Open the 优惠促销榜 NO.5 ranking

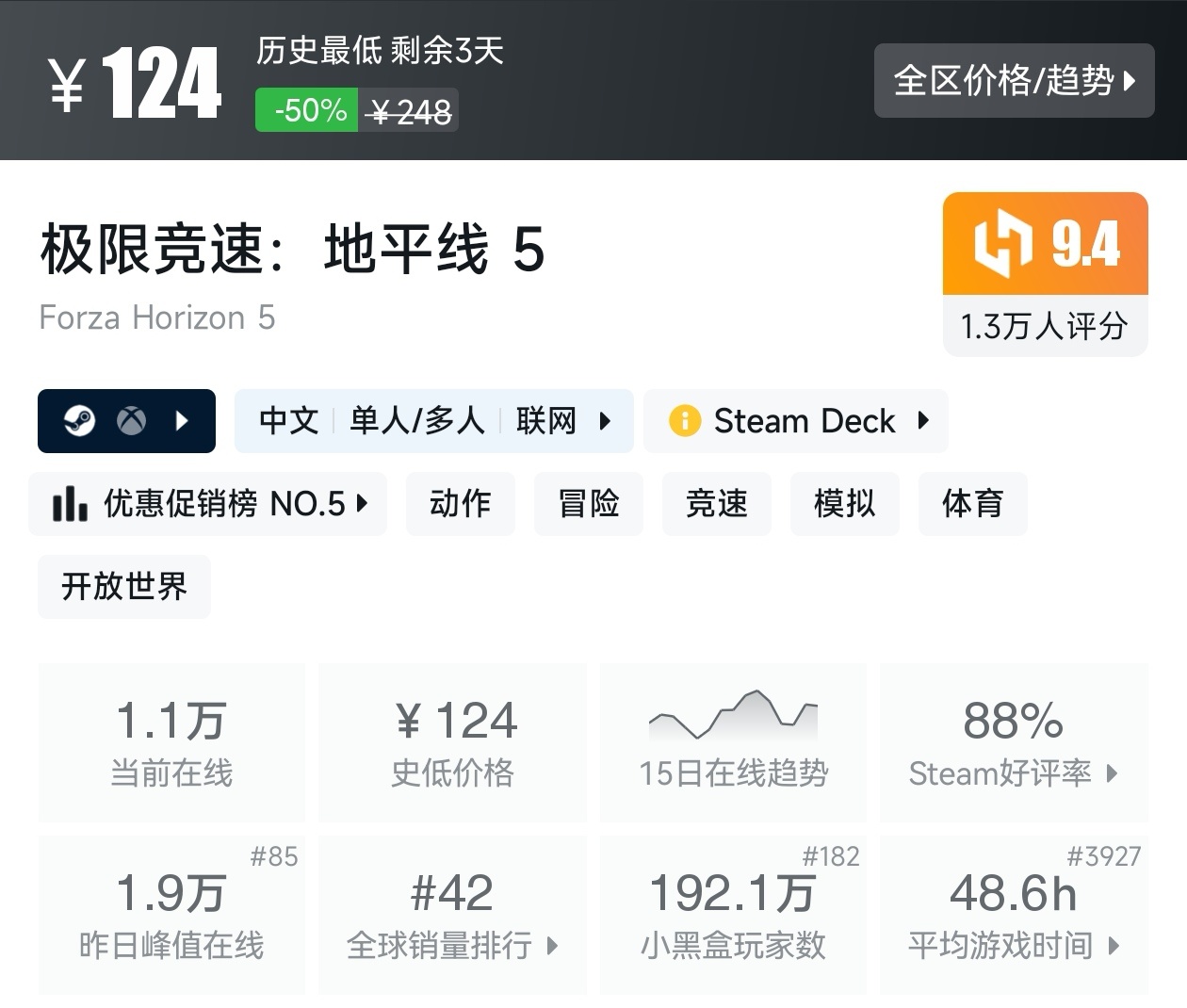pyautogui.click(x=208, y=504)
